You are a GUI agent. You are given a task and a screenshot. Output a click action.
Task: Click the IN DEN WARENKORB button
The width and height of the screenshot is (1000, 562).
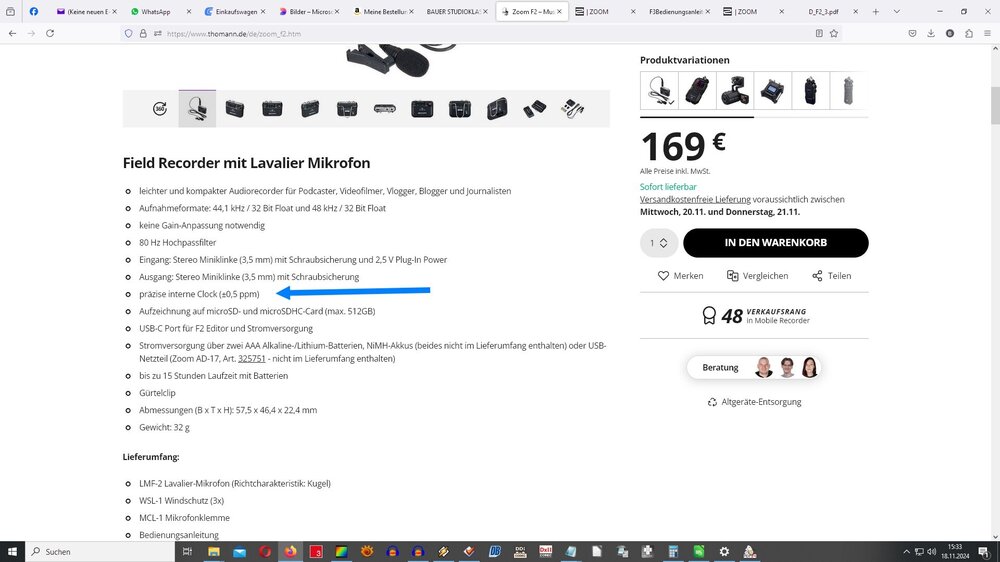point(776,243)
